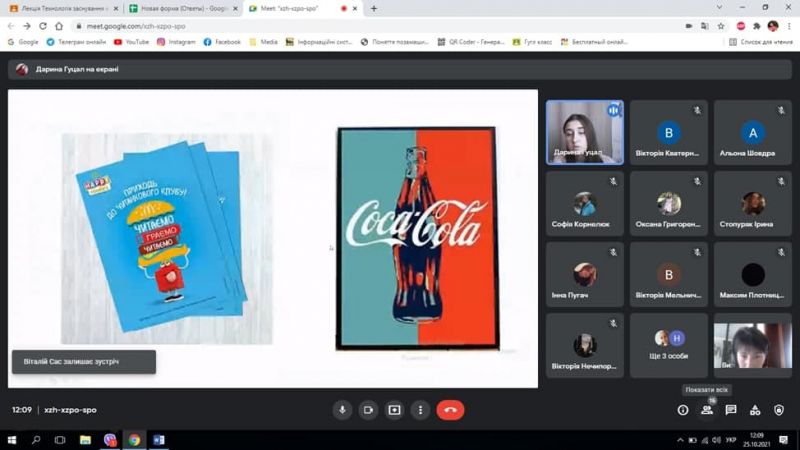800x450 pixels.
Task: Click 'Віталій Сас залишає зустріч' notification
Action: [84, 361]
